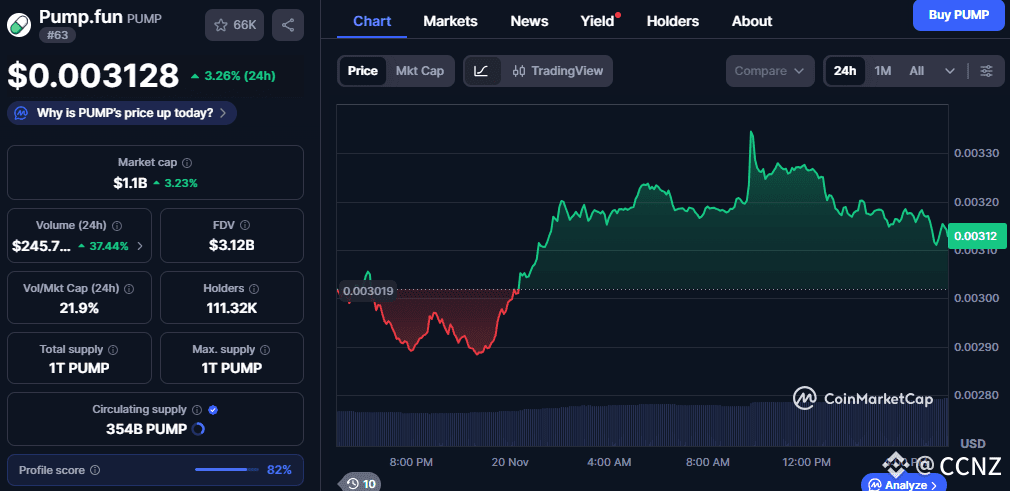
Task: Click the Analyze button below chart
Action: 904,485
